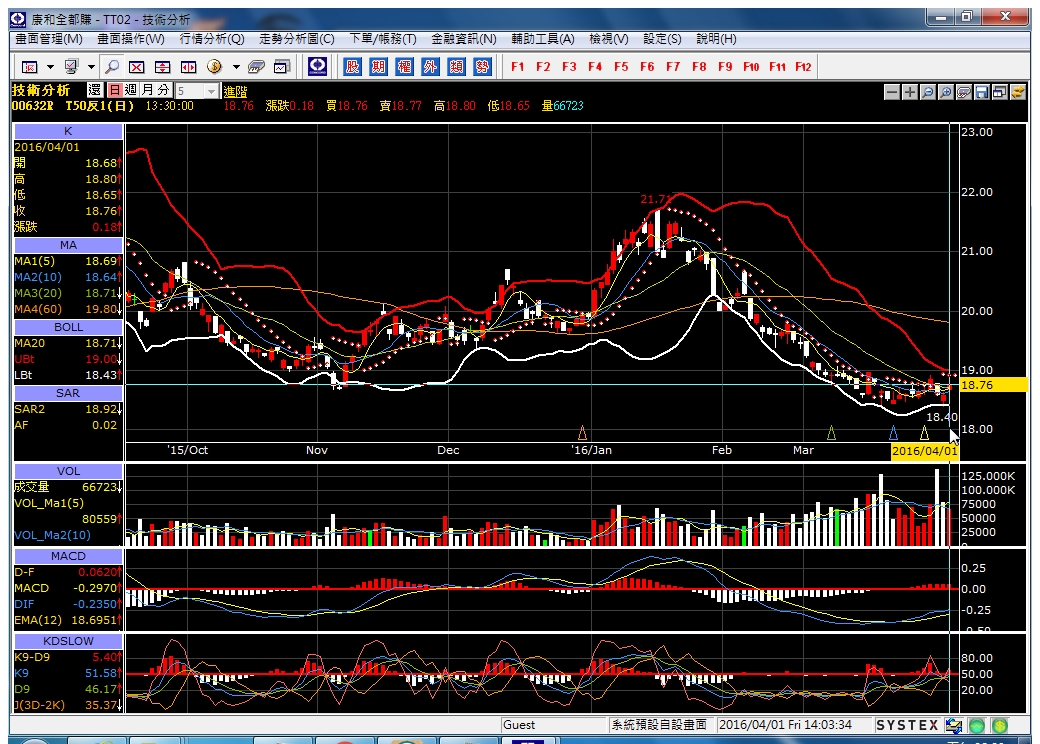Switch the chart period to 週 (weekly)
This screenshot has width=1040, height=744.
pos(131,90)
